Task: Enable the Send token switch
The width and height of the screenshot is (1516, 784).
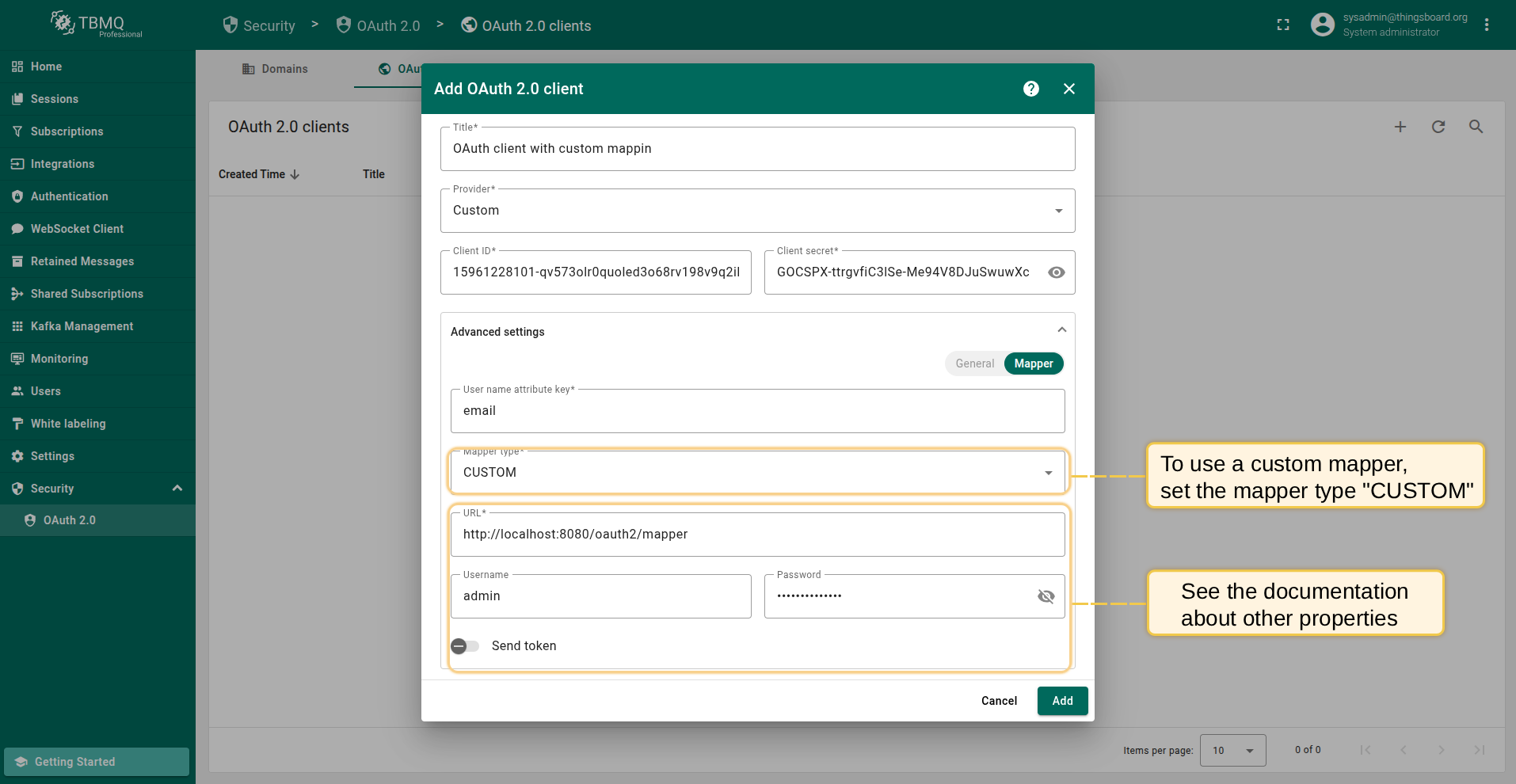Action: coord(465,646)
